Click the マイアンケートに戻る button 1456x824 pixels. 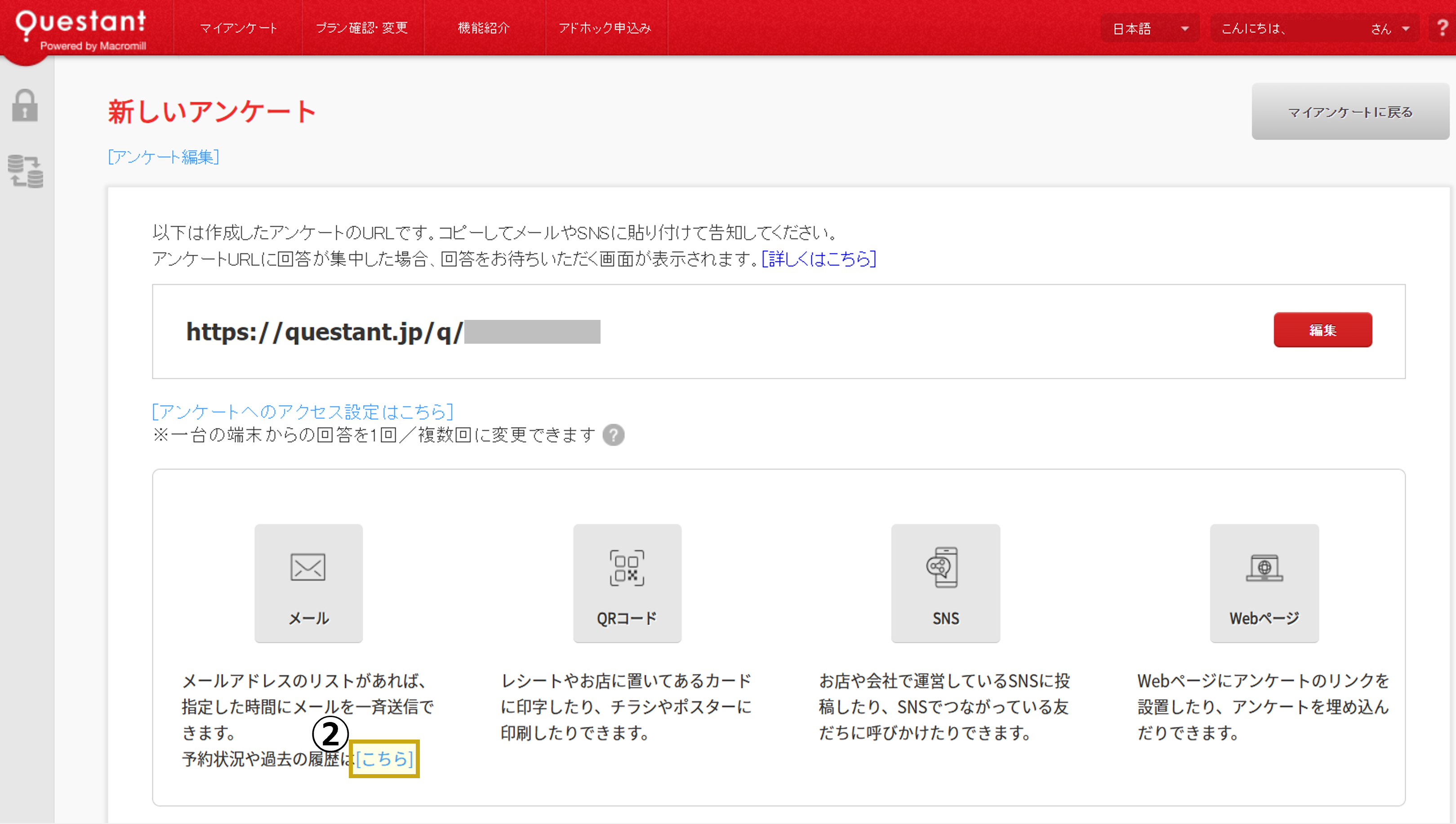pyautogui.click(x=1350, y=112)
